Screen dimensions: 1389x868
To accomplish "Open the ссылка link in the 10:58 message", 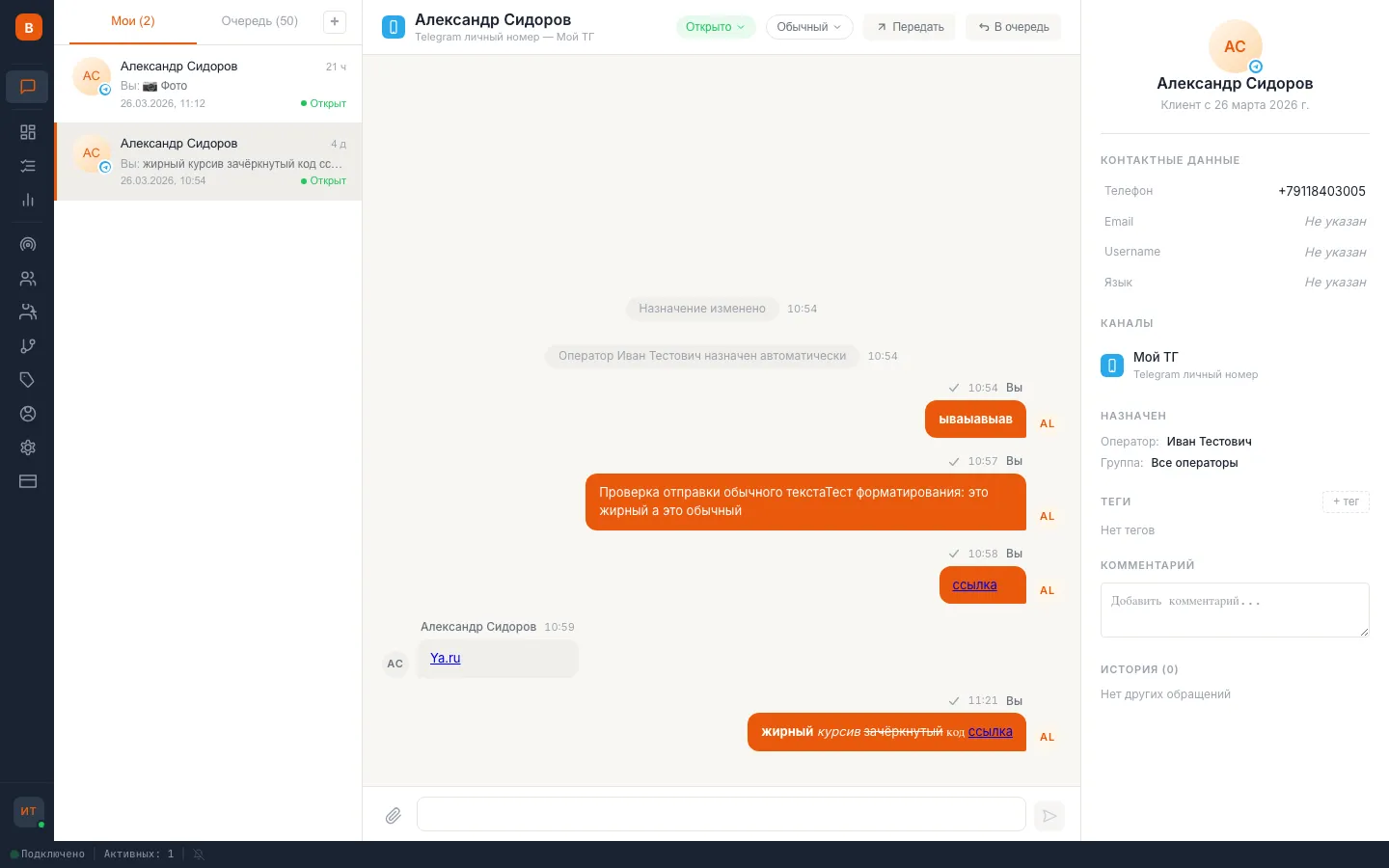I will (974, 584).
